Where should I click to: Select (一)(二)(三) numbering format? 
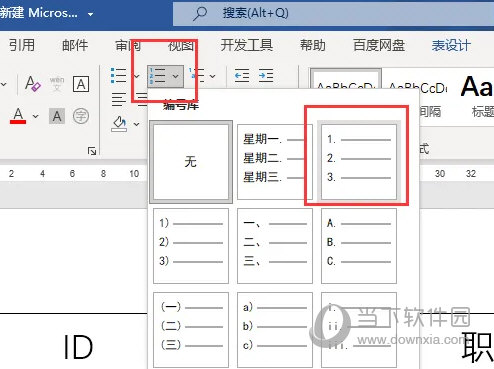click(x=191, y=330)
